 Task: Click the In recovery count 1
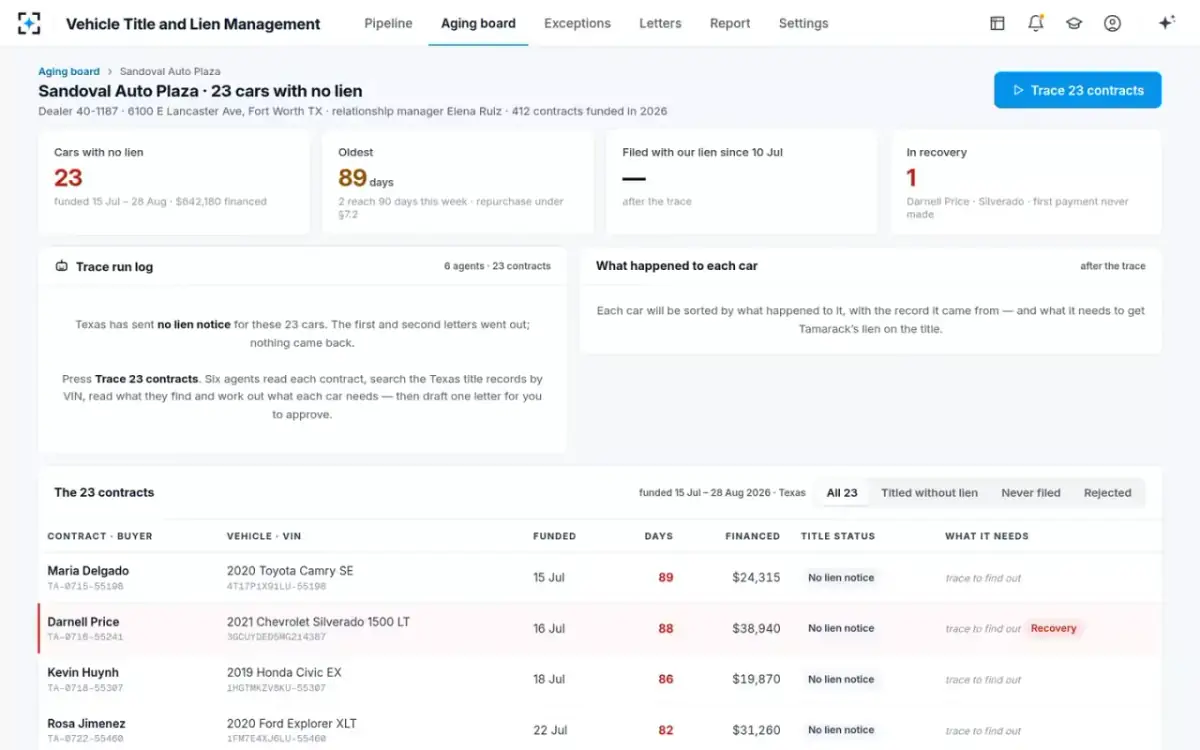pos(911,178)
